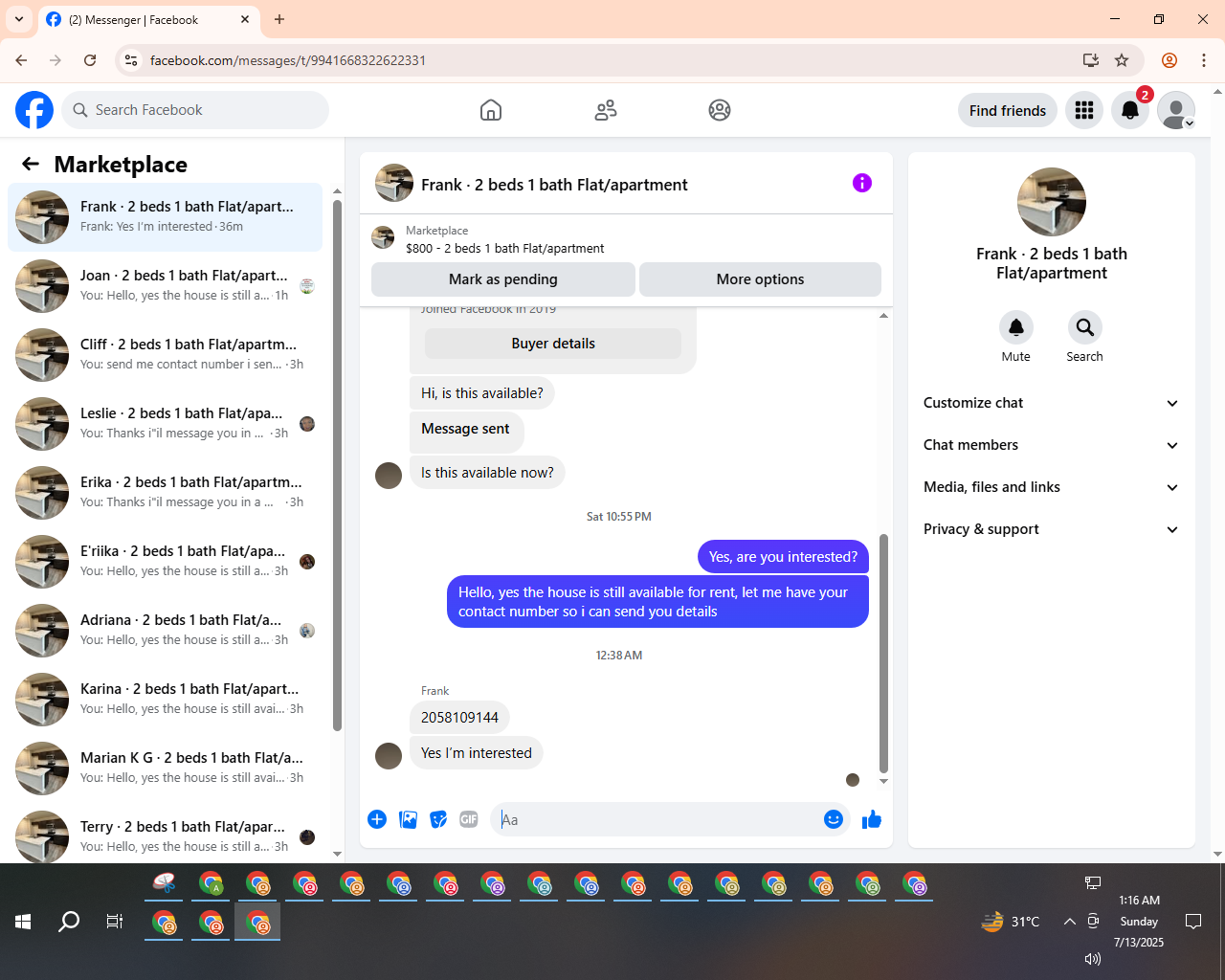Open Chrome tab search dropdown
The image size is (1225, 980).
pos(18,19)
